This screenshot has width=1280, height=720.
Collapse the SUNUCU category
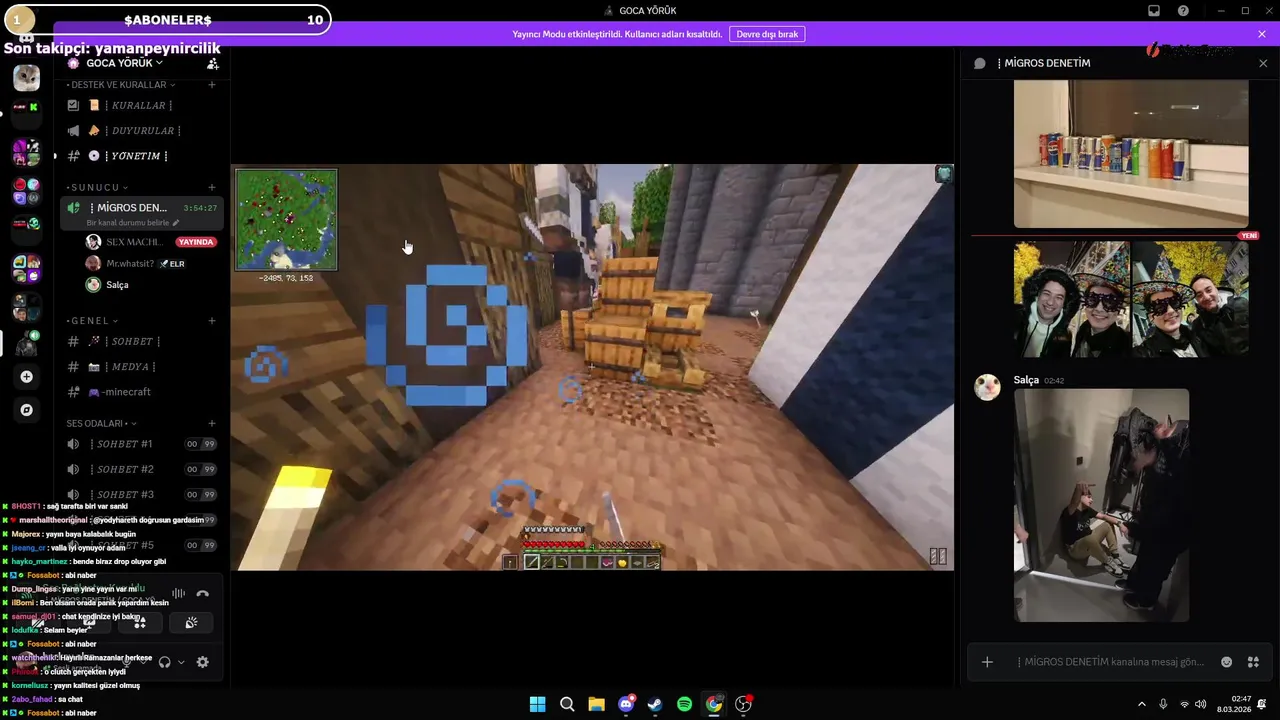tap(98, 187)
